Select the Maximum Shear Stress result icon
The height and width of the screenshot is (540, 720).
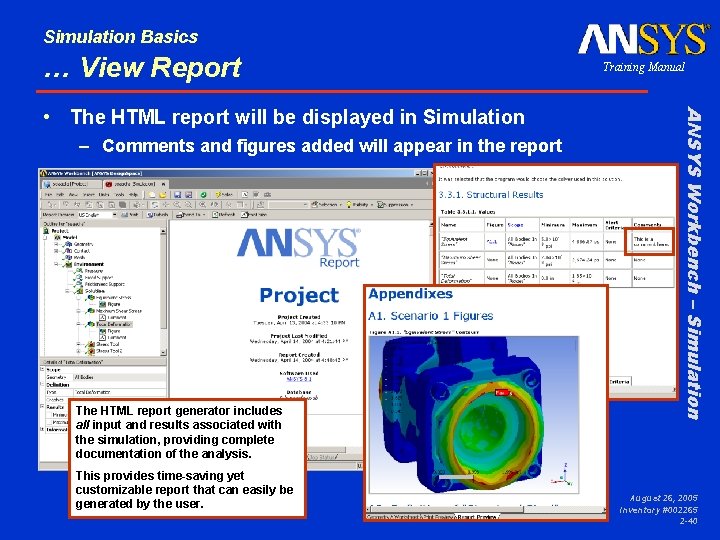pos(90,311)
